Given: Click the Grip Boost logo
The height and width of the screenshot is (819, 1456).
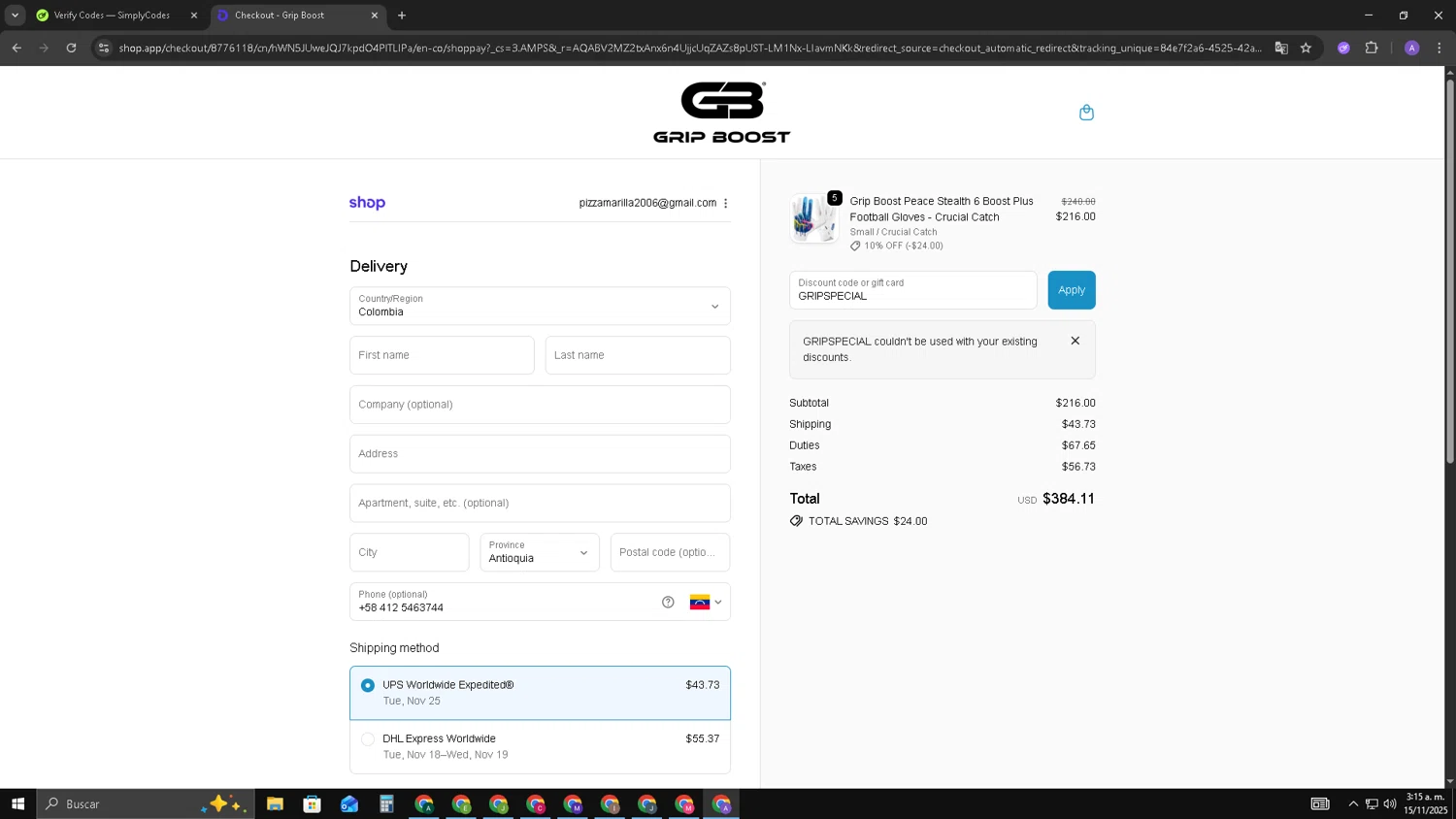Looking at the screenshot, I should tap(722, 113).
